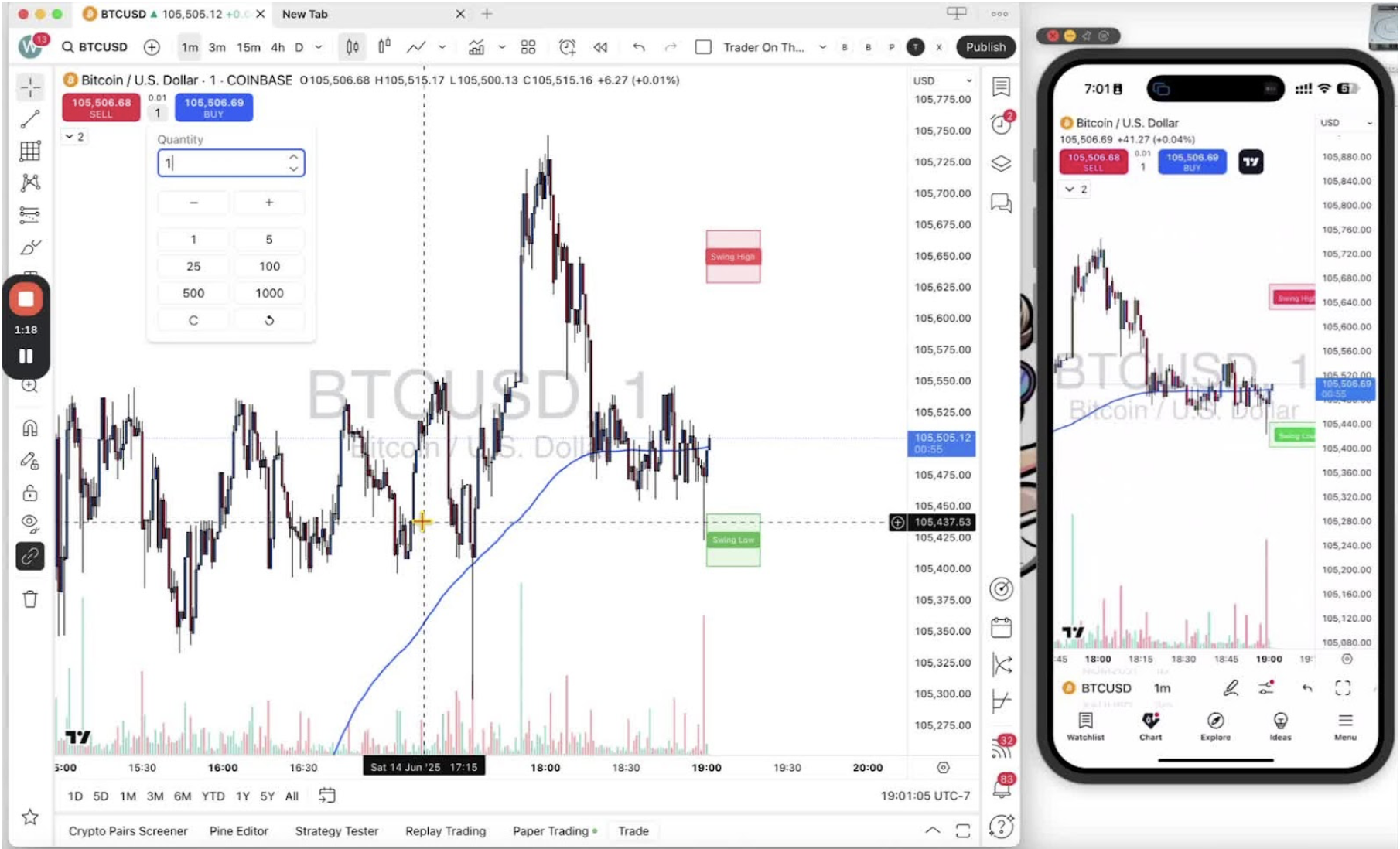
Task: Open the help center question icon
Action: (1001, 827)
